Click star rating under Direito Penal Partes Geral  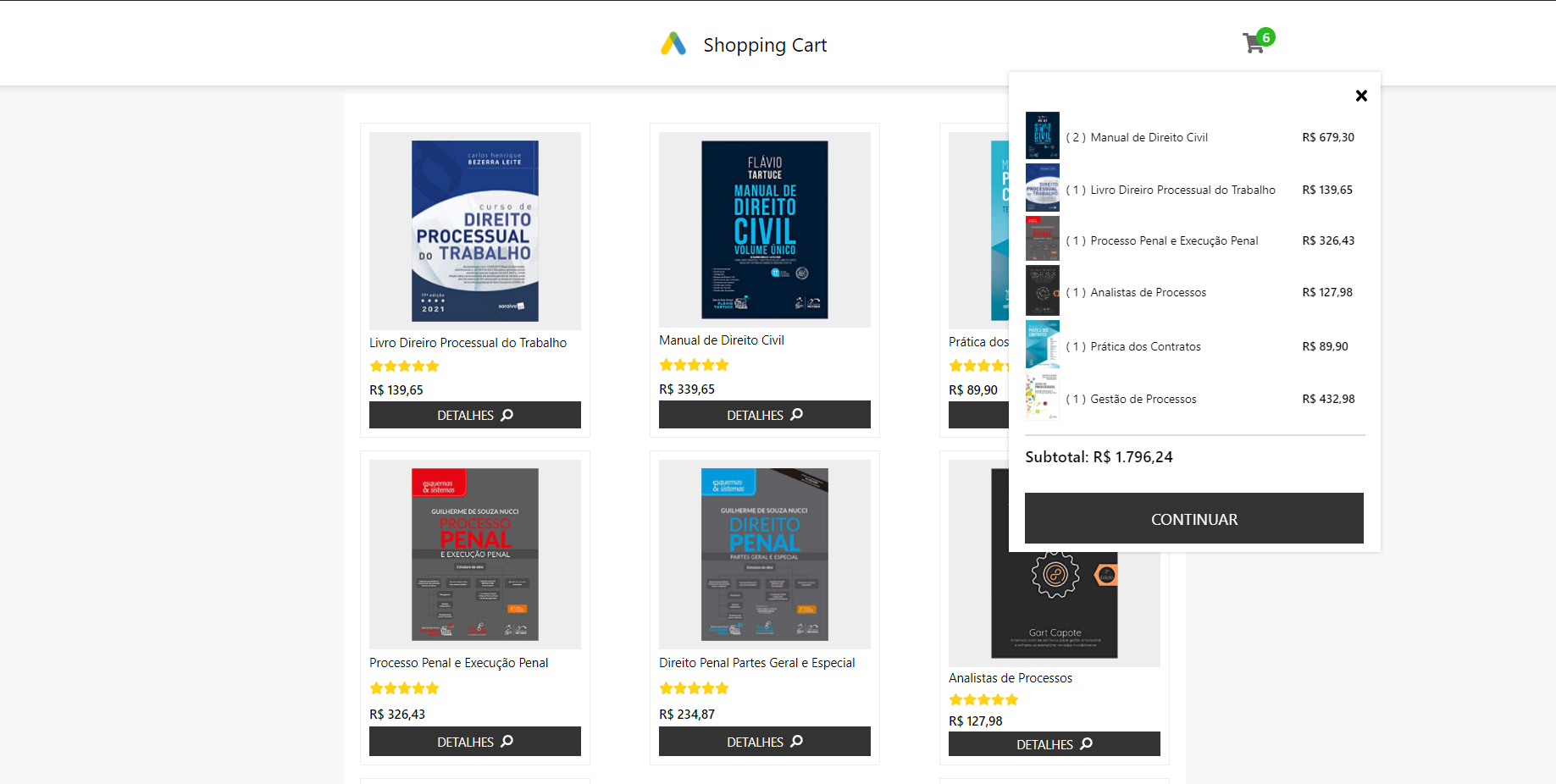694,688
